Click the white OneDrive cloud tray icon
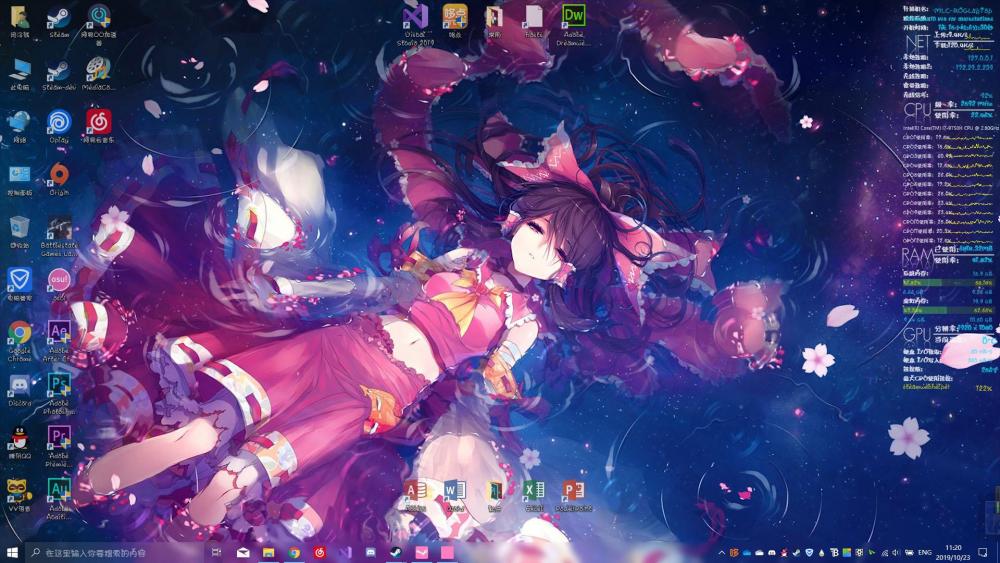 click(x=759, y=553)
